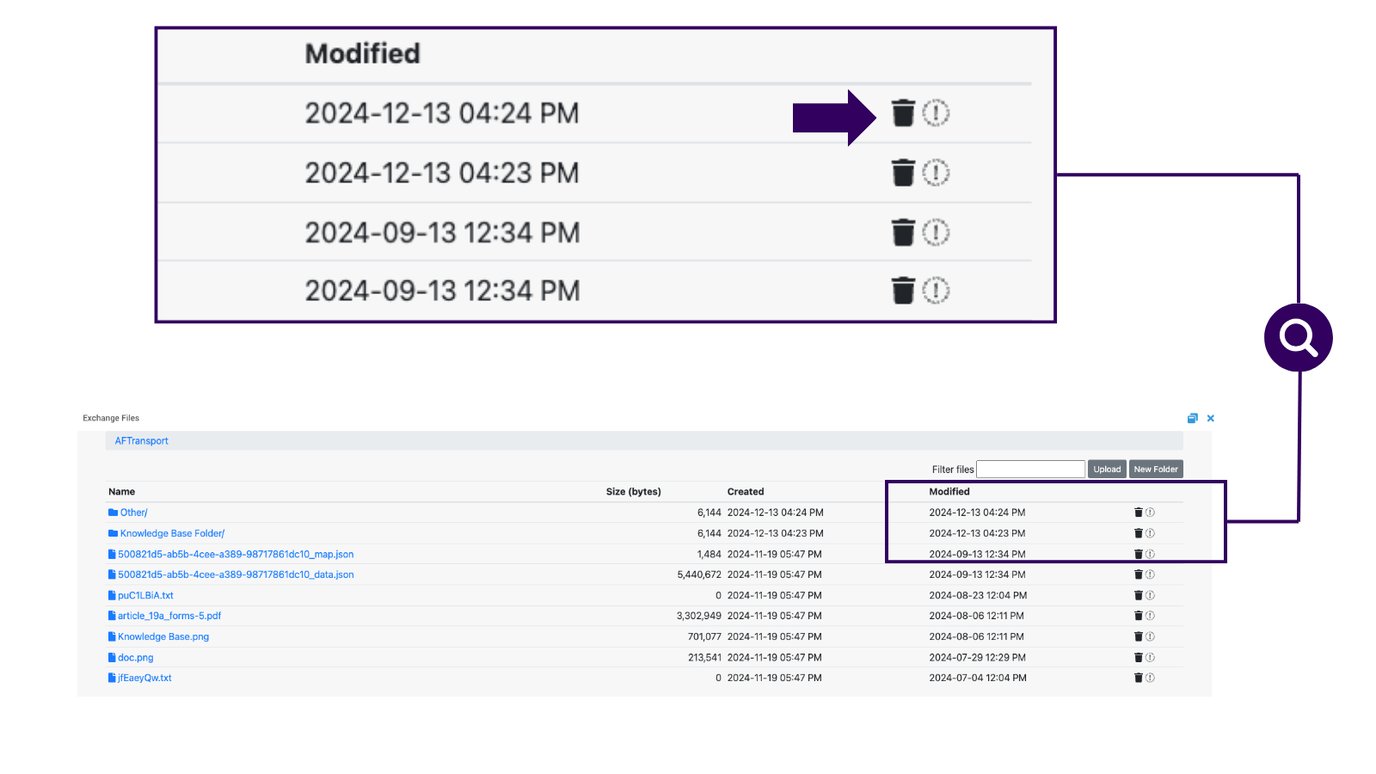The width and height of the screenshot is (1376, 774).
Task: Click the blue folder icon beside Other/
Action: [113, 512]
